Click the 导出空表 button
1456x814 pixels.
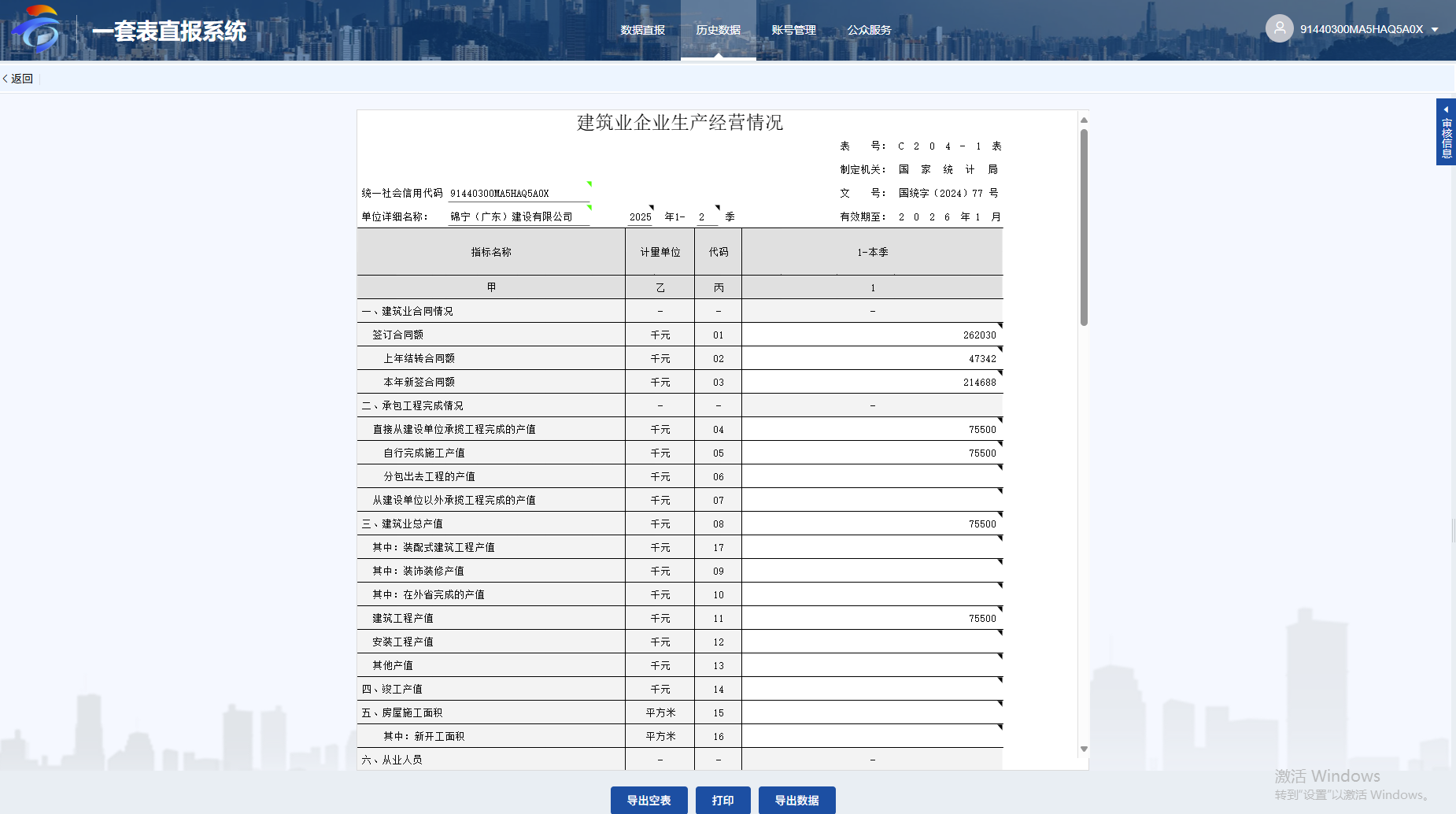point(649,800)
